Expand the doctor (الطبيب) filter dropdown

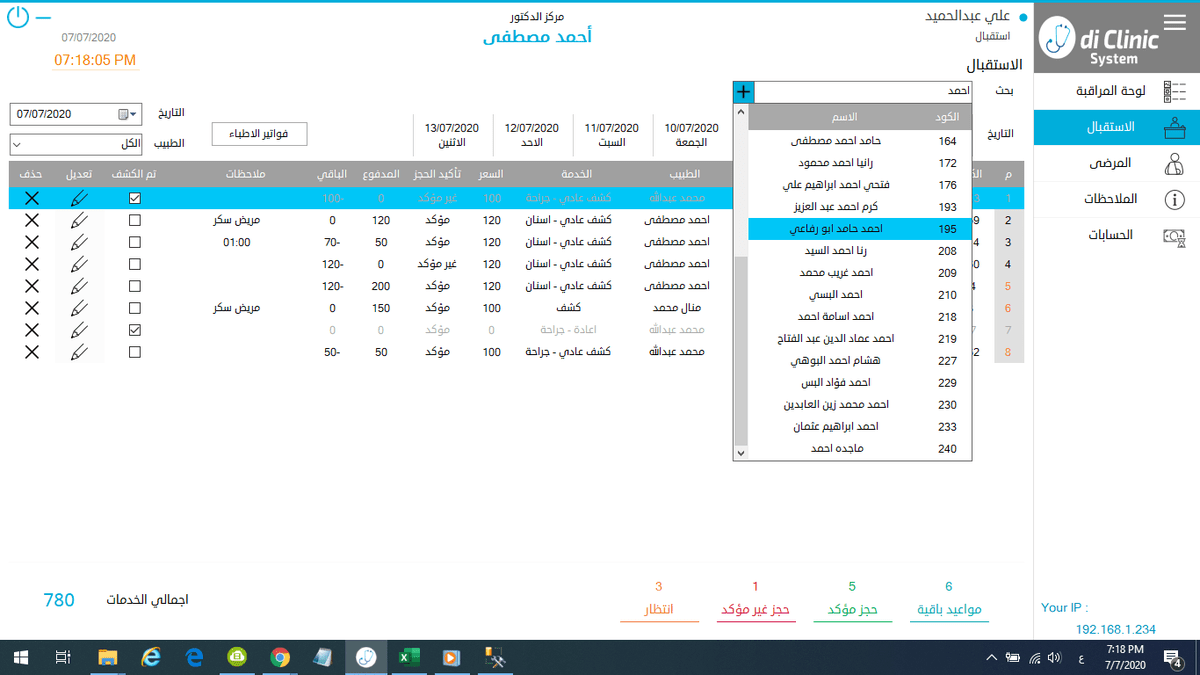[x=17, y=145]
